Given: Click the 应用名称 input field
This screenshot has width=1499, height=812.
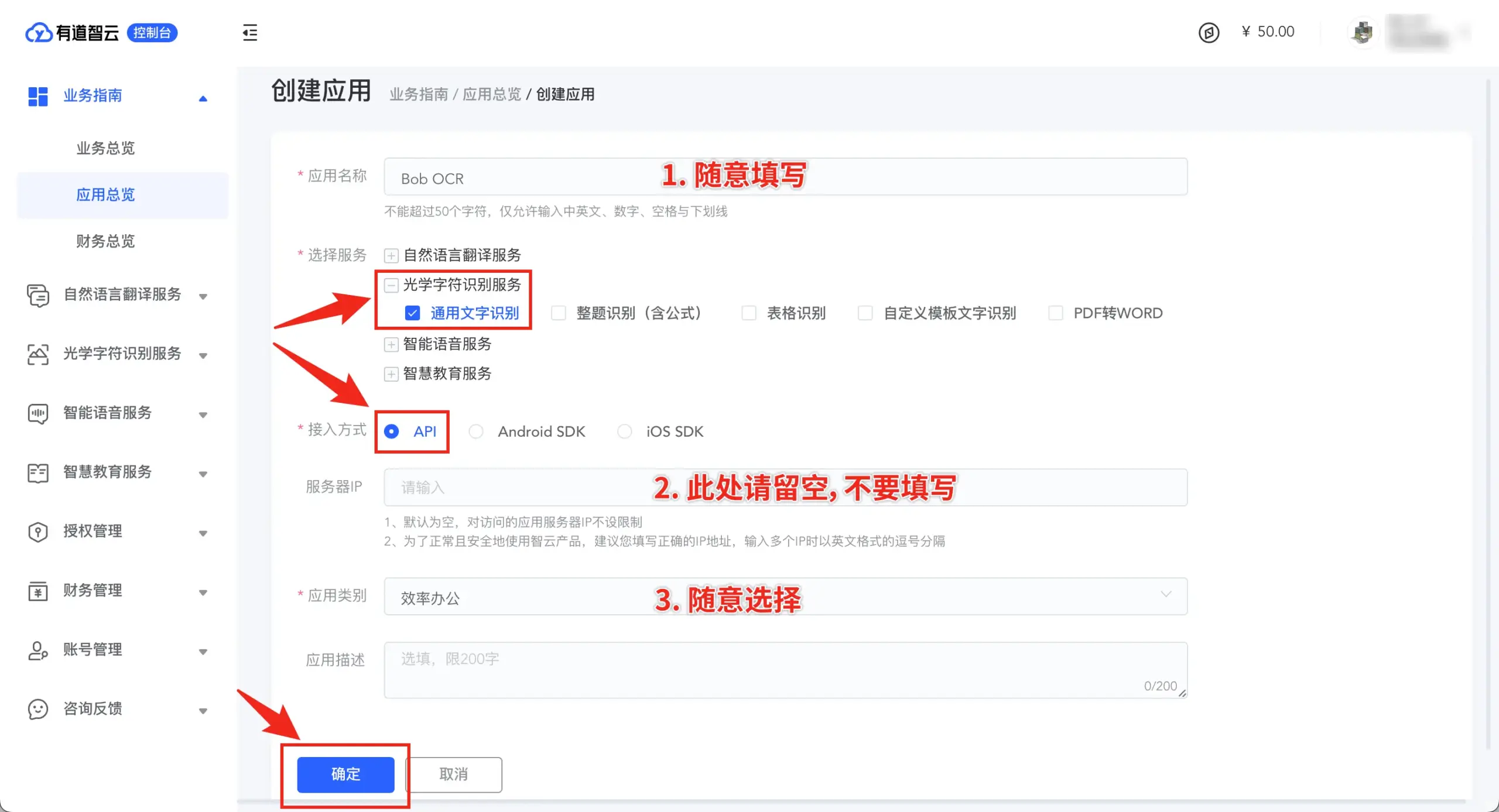Looking at the screenshot, I should tap(785, 177).
